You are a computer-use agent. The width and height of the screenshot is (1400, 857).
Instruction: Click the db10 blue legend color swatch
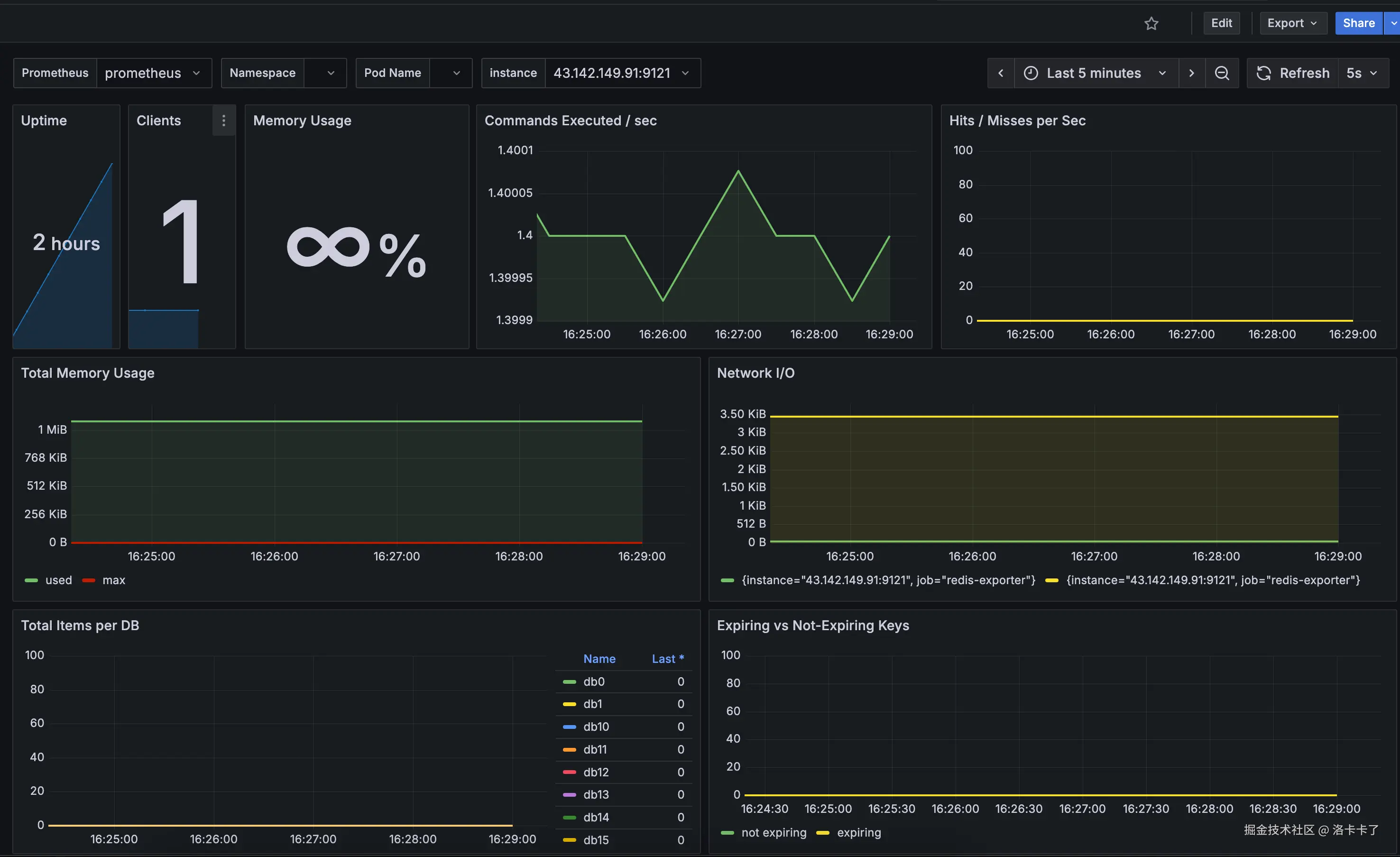pyautogui.click(x=569, y=727)
